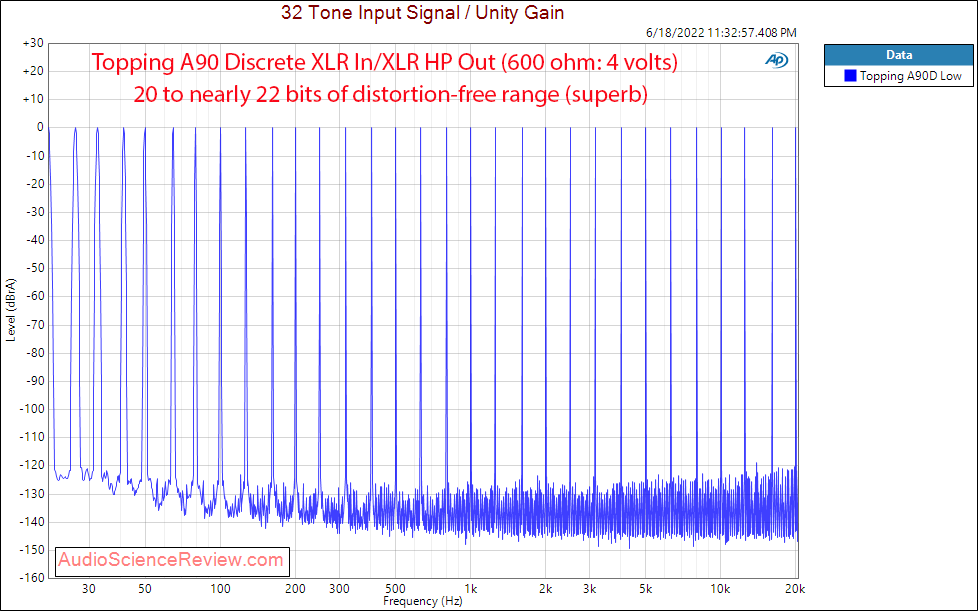Click the +10 level tick label
The height and width of the screenshot is (611, 978).
click(32, 99)
